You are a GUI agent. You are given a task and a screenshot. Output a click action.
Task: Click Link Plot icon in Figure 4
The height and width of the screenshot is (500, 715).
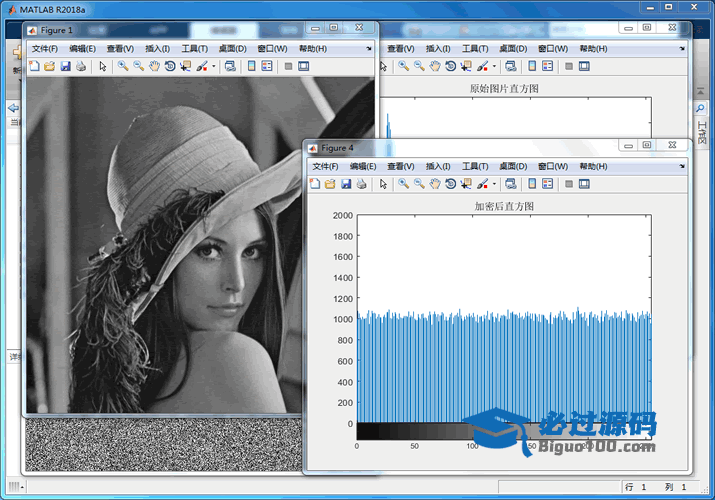coord(511,184)
